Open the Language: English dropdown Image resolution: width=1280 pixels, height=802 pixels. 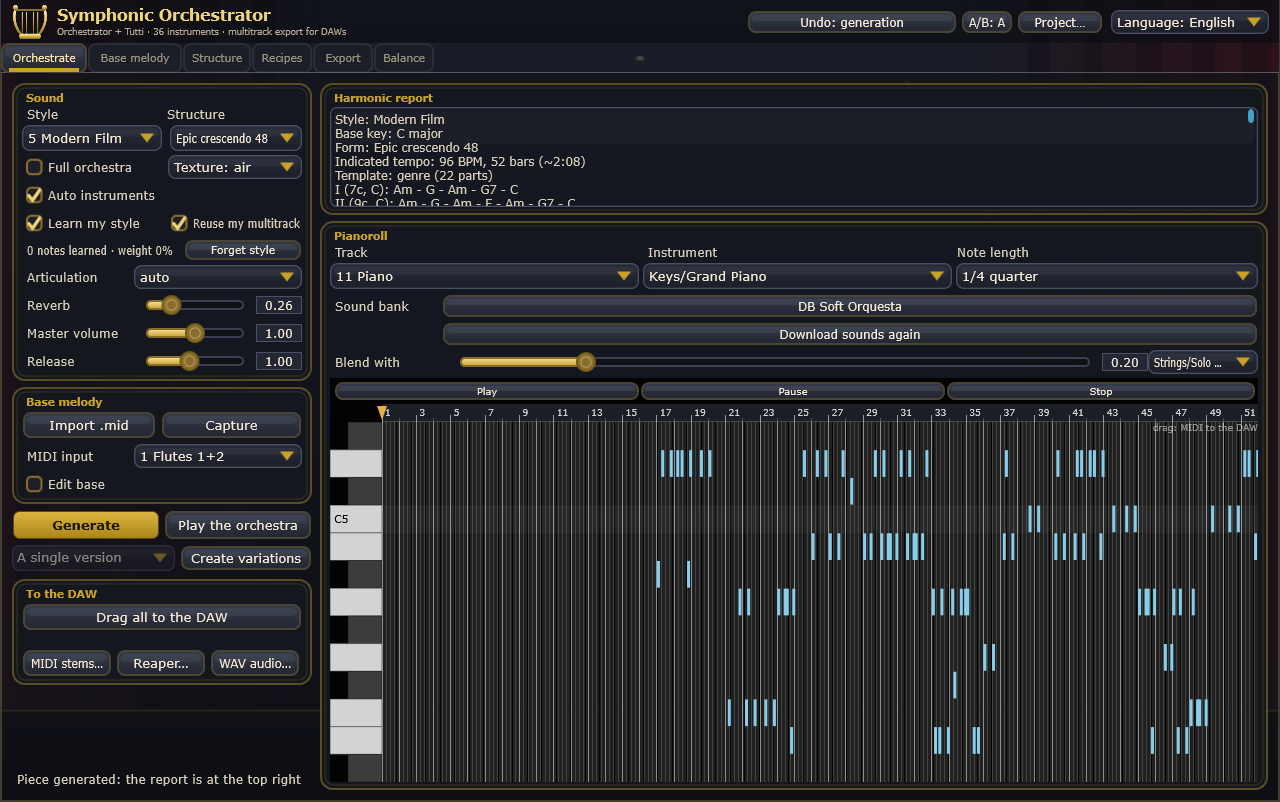click(1190, 22)
